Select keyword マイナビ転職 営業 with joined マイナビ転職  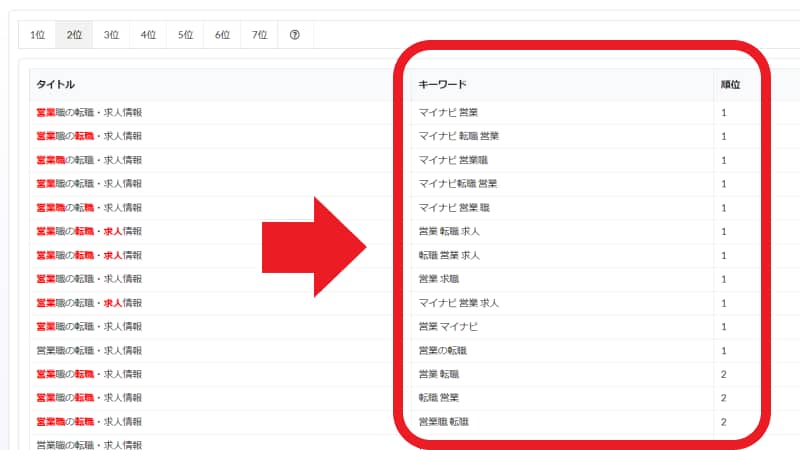(x=458, y=184)
